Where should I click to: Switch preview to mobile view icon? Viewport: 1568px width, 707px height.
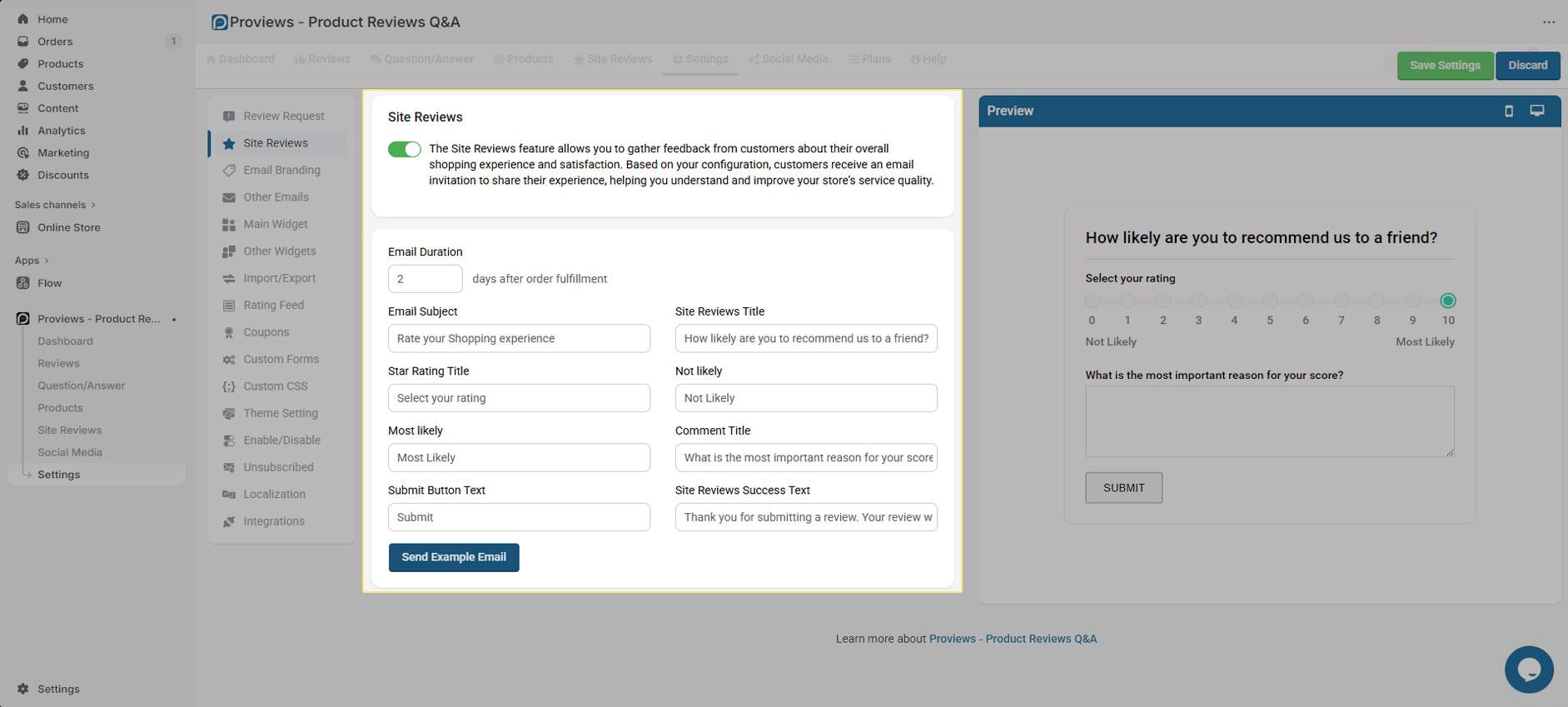click(x=1508, y=111)
